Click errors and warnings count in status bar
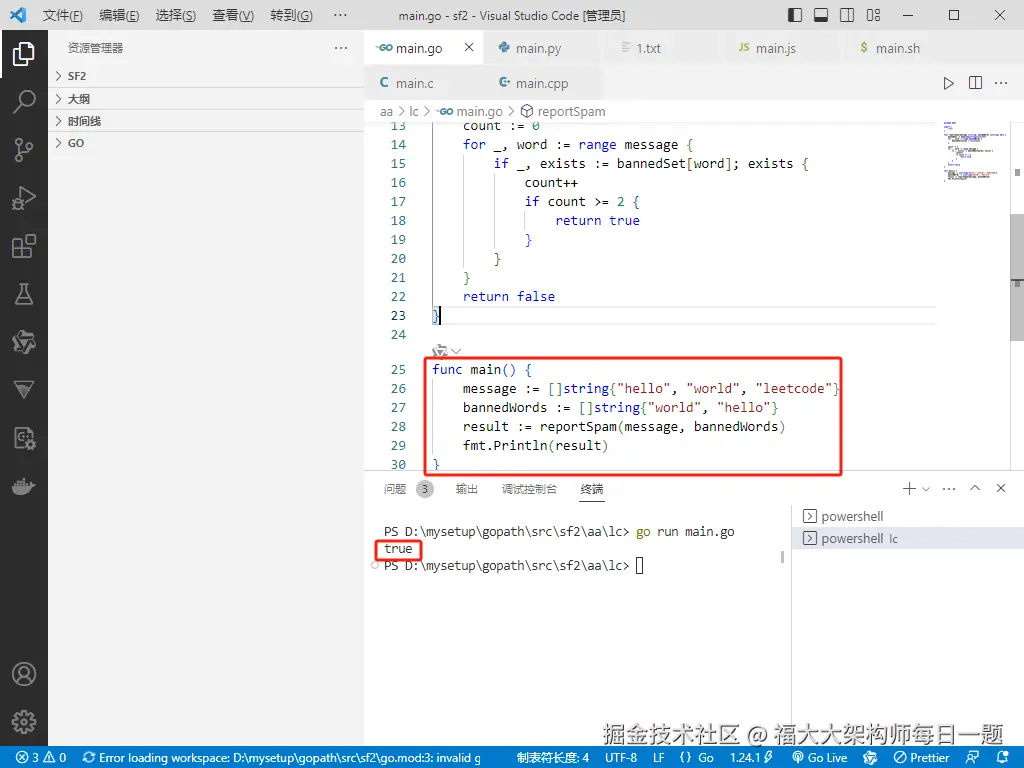Image resolution: width=1024 pixels, height=768 pixels. coord(40,758)
